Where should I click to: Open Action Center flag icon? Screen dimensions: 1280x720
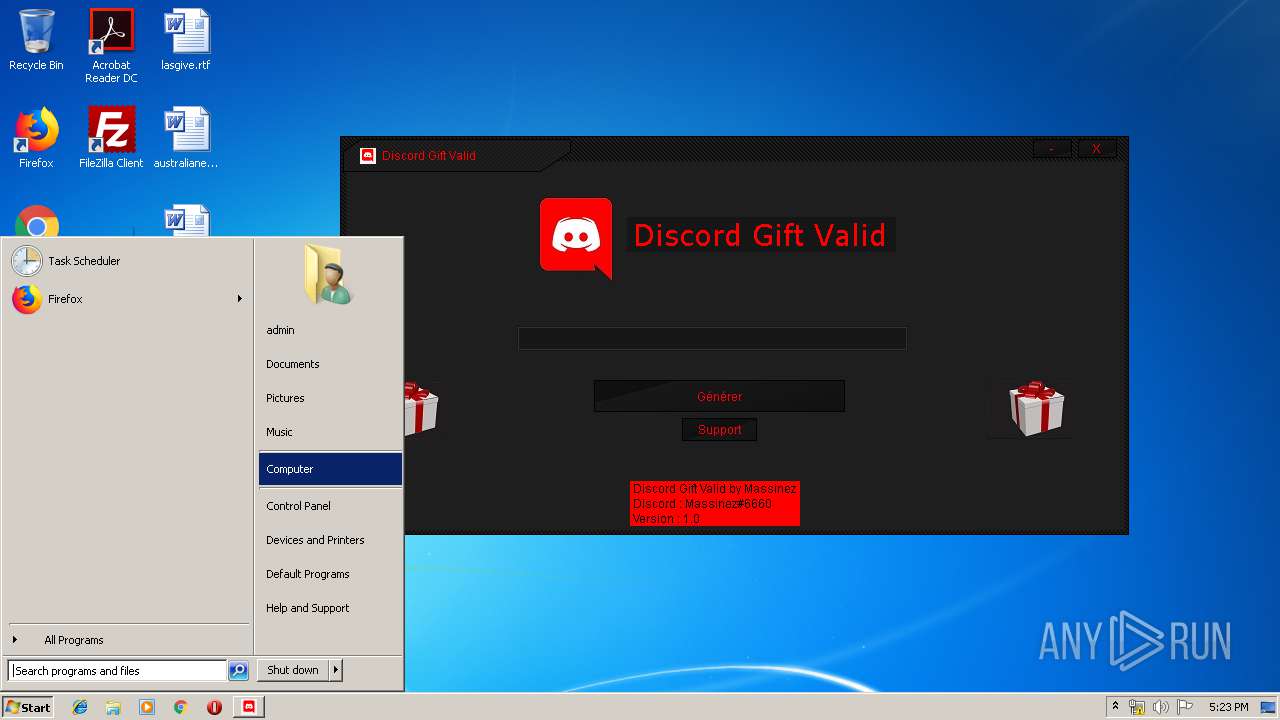pos(1185,707)
